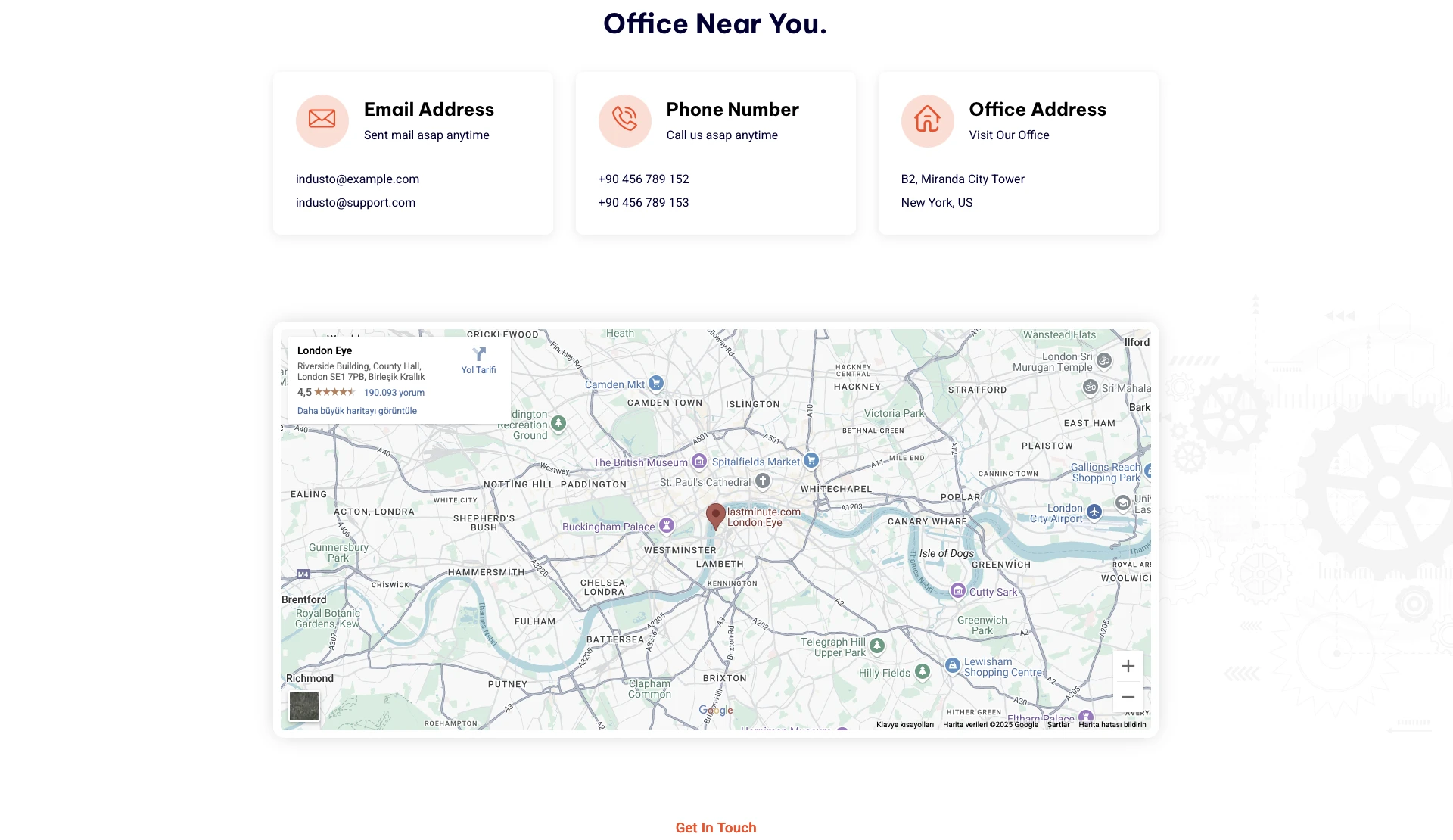Image resolution: width=1453 pixels, height=840 pixels.
Task: Click the Camden Mkt shopping marker
Action: 656,384
